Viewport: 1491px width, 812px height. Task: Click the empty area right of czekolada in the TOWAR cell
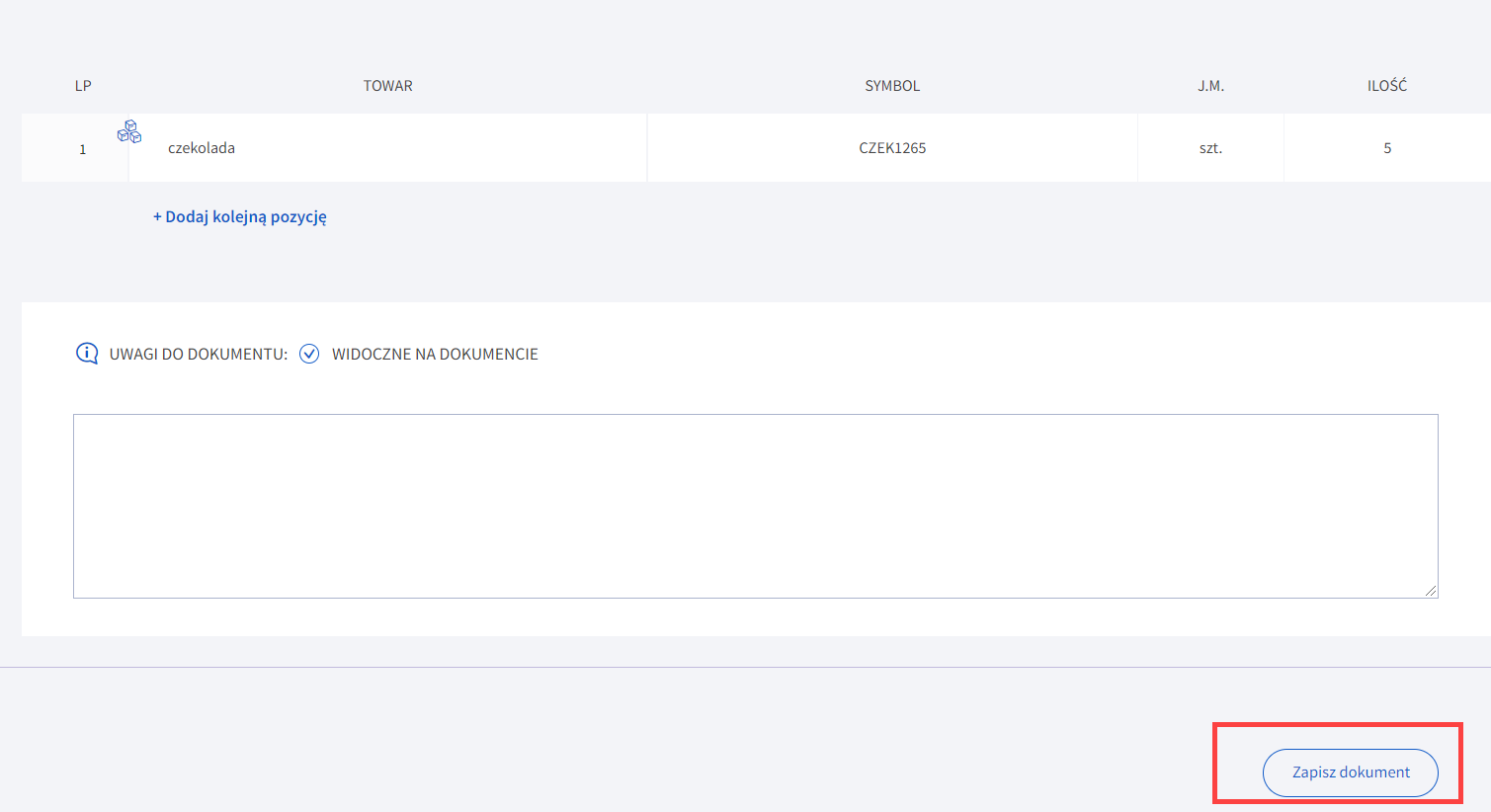tap(445, 148)
